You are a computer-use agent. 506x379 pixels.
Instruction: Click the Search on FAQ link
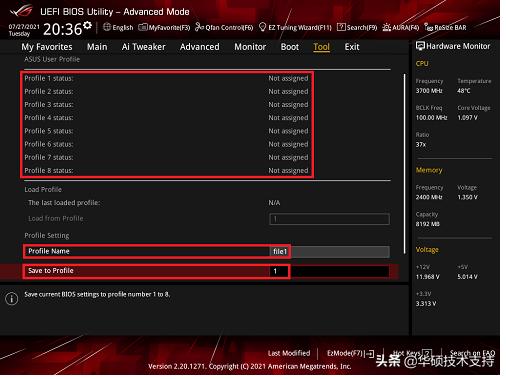click(472, 353)
